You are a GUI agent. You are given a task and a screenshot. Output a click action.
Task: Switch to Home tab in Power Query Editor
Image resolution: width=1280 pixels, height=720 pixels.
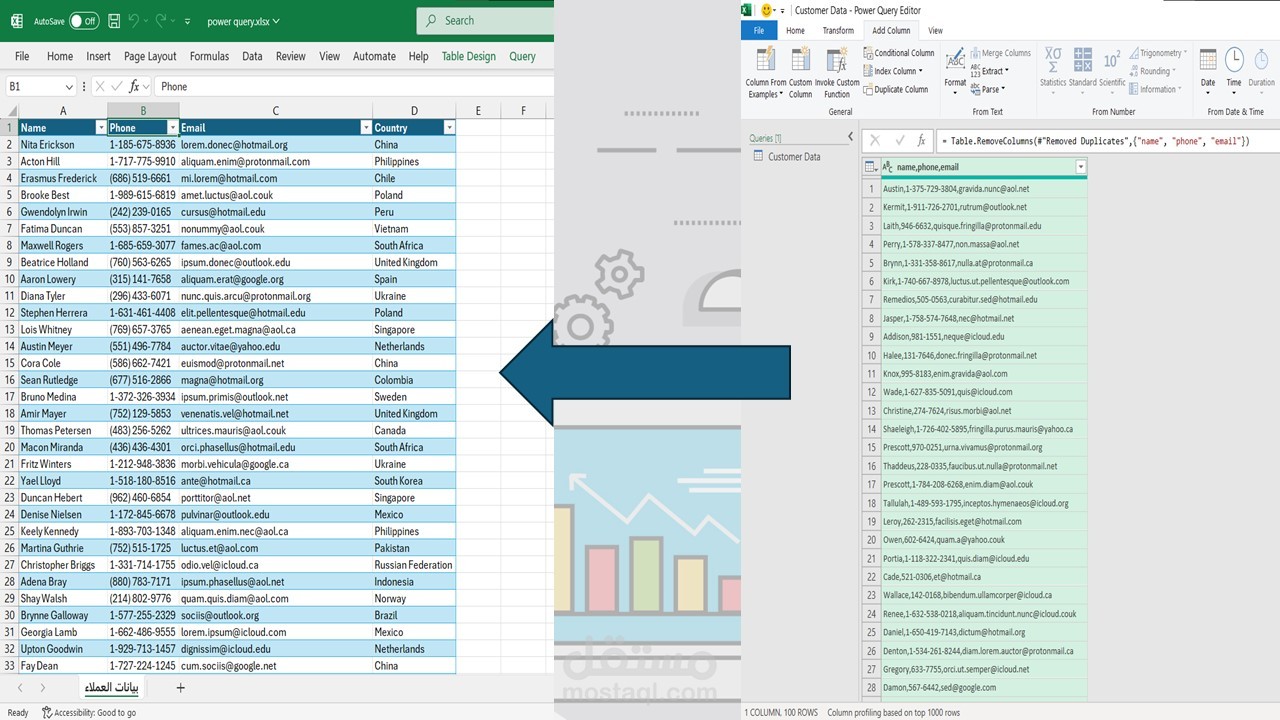795,31
